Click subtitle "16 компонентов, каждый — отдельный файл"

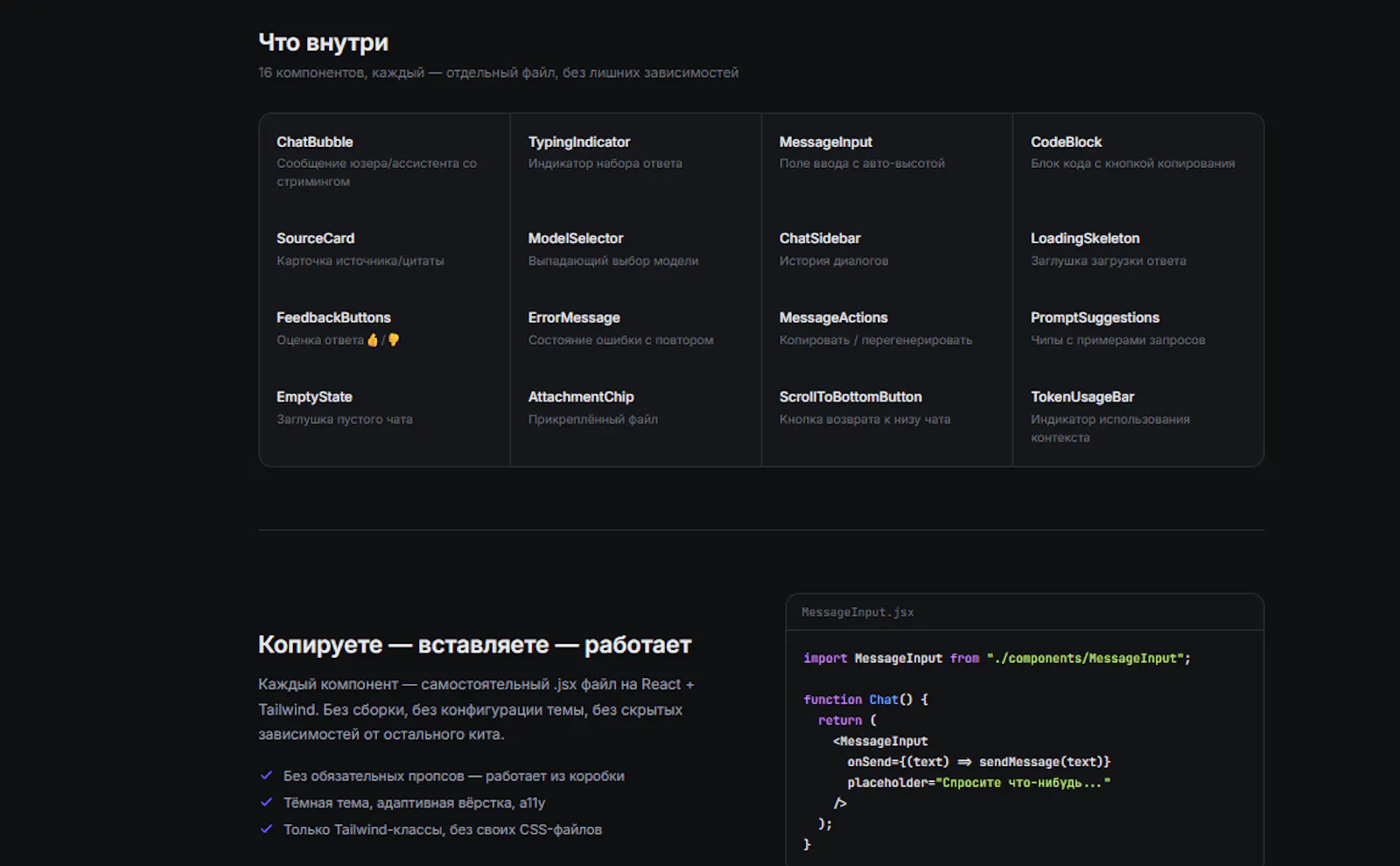click(498, 73)
